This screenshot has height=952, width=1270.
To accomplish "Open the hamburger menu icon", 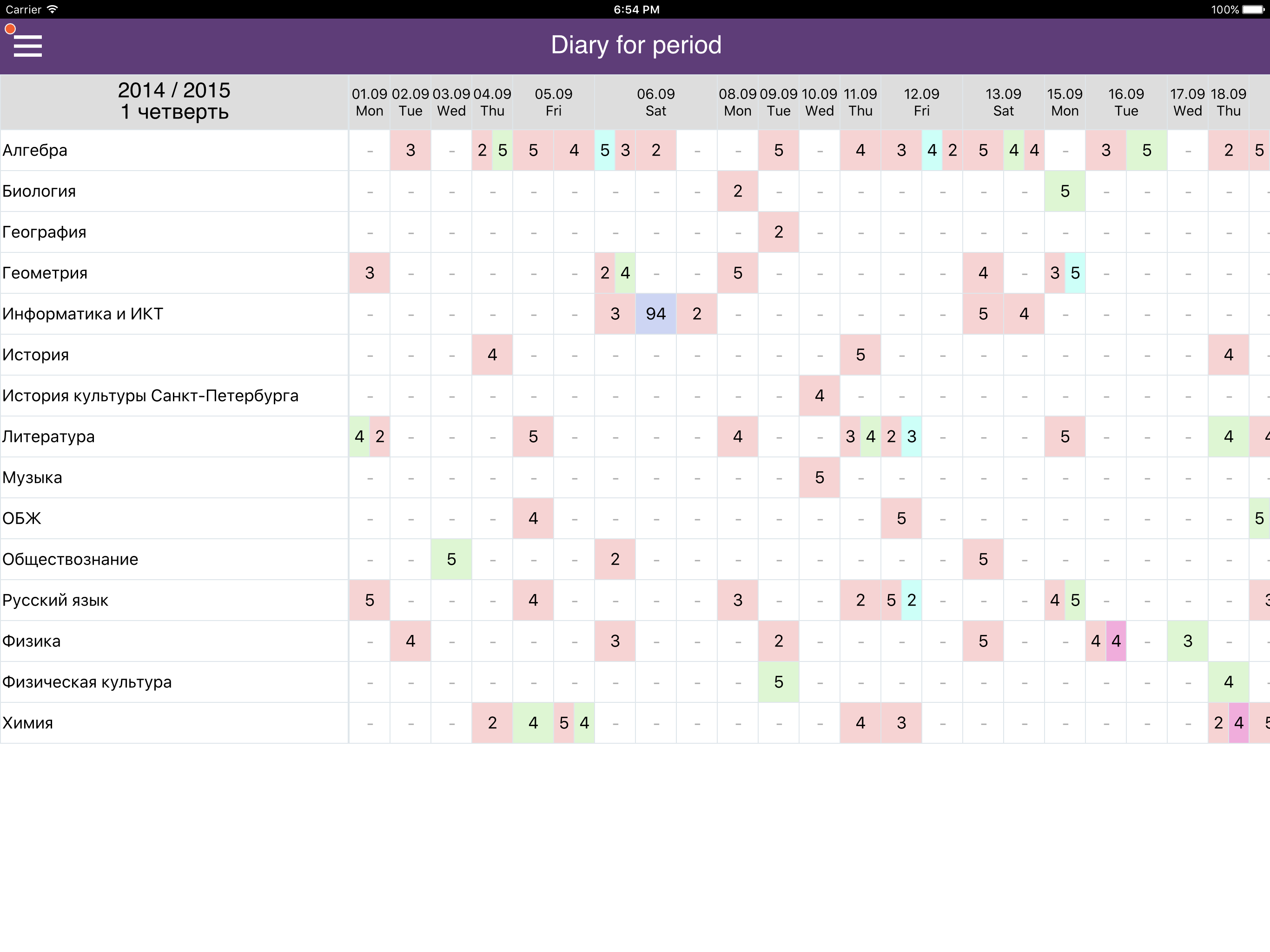I will pos(27,46).
